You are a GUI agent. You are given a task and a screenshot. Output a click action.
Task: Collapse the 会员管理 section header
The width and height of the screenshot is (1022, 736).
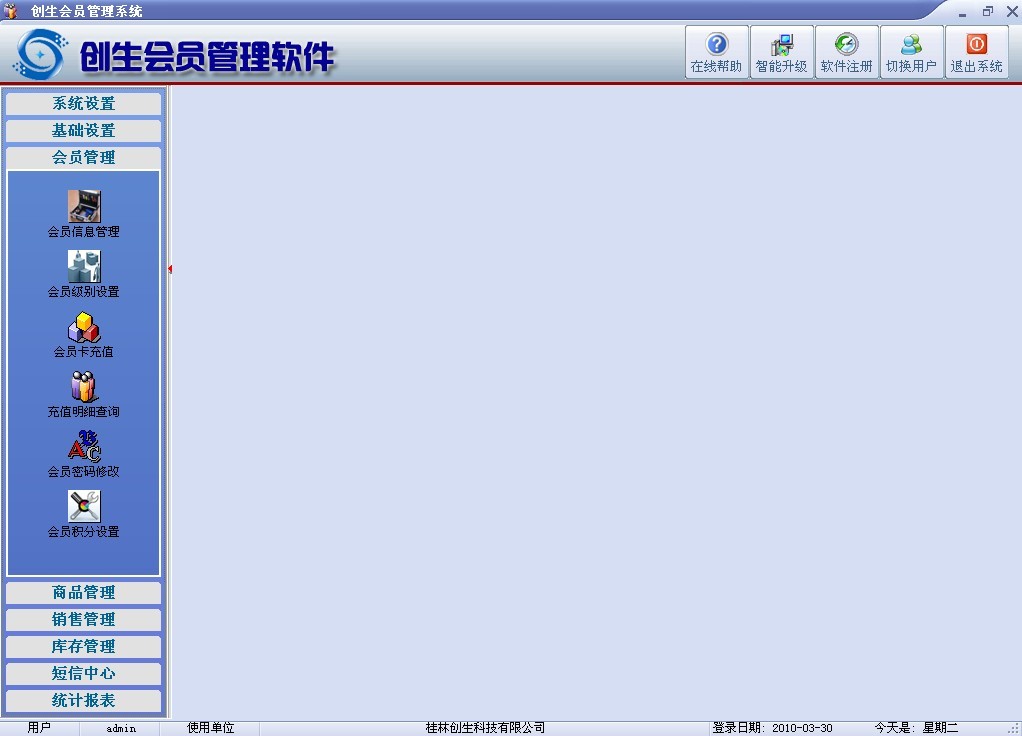coord(84,157)
